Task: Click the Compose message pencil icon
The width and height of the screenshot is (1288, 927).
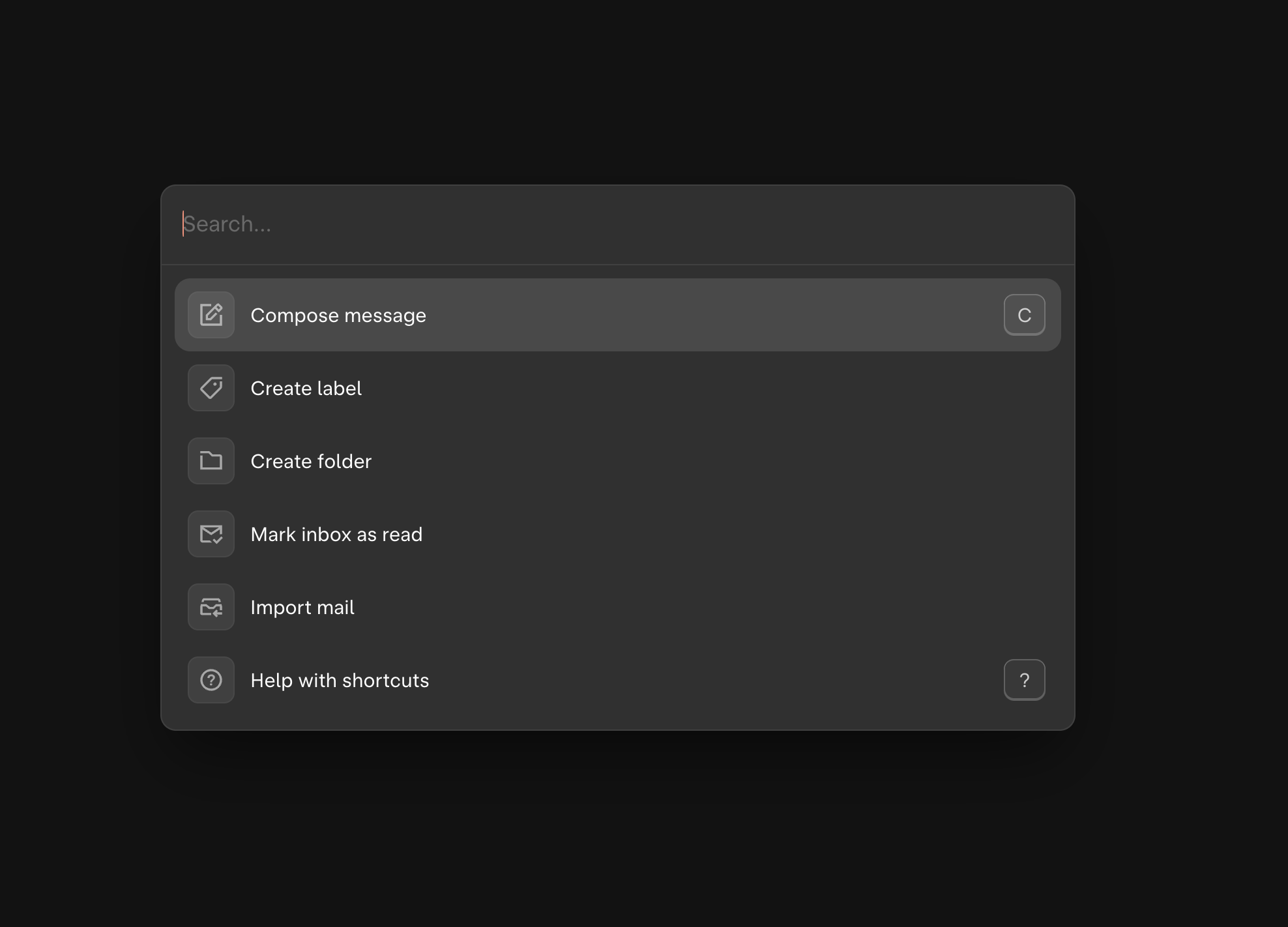Action: [211, 315]
